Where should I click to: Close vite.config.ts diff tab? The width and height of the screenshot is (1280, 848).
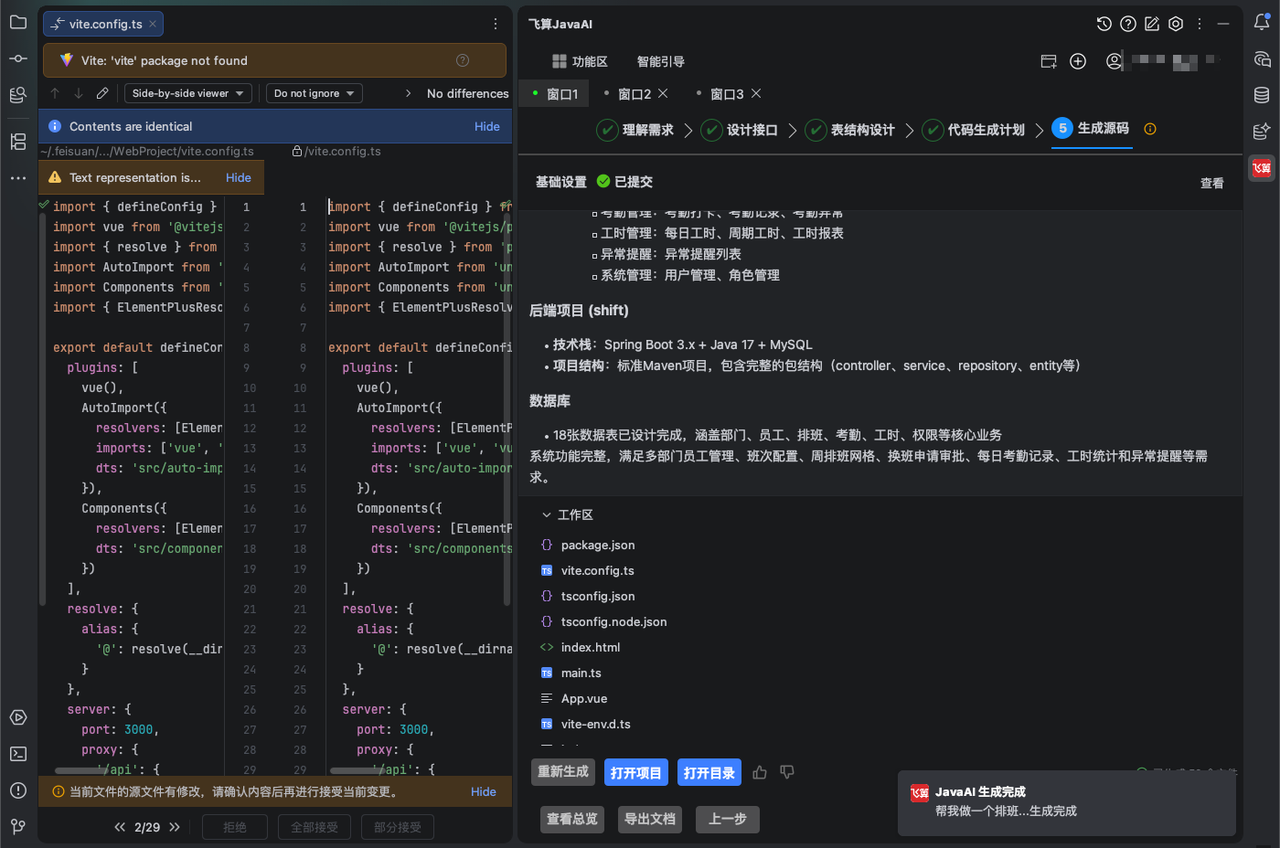(x=151, y=24)
